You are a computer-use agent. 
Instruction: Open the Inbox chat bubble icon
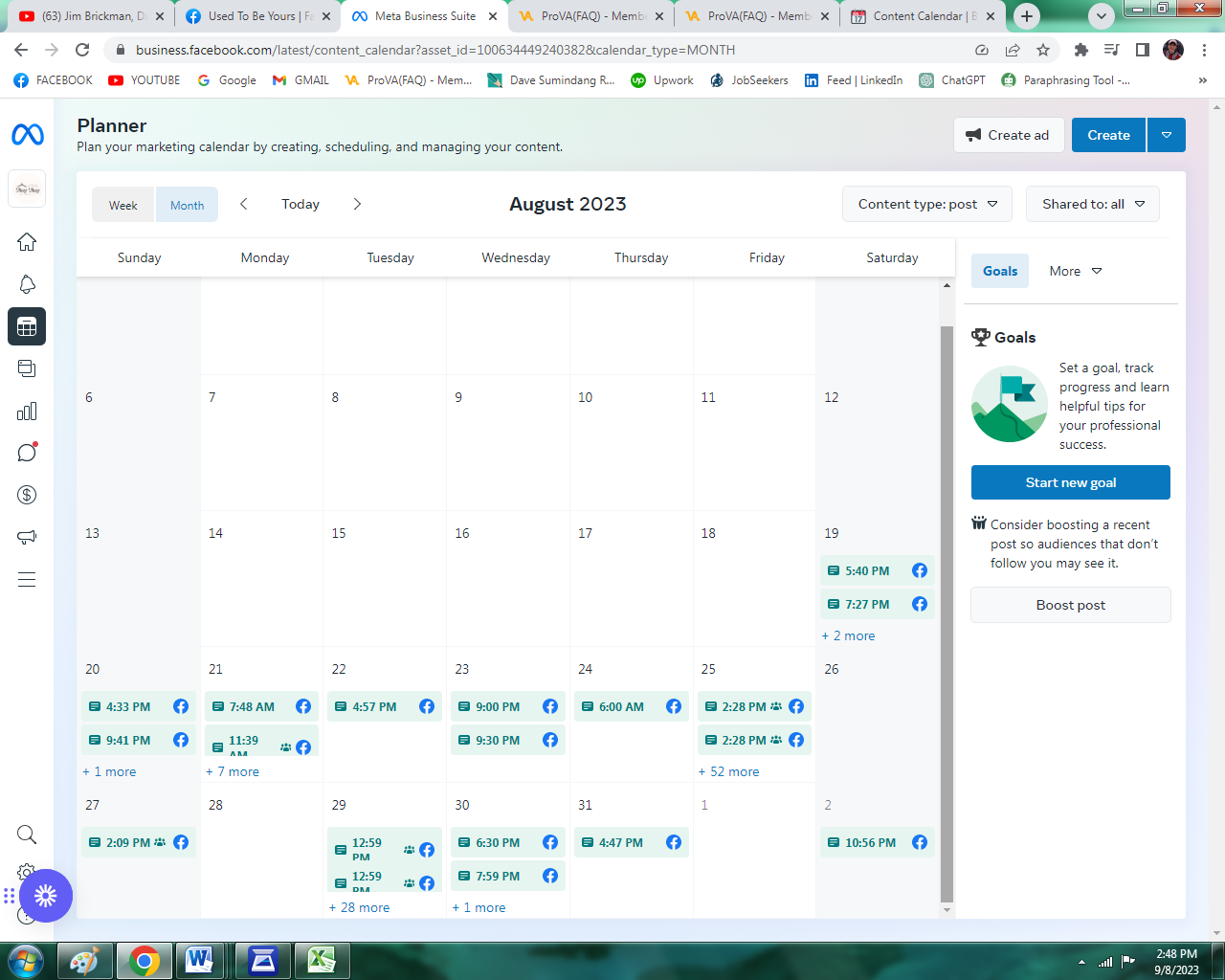click(x=27, y=452)
